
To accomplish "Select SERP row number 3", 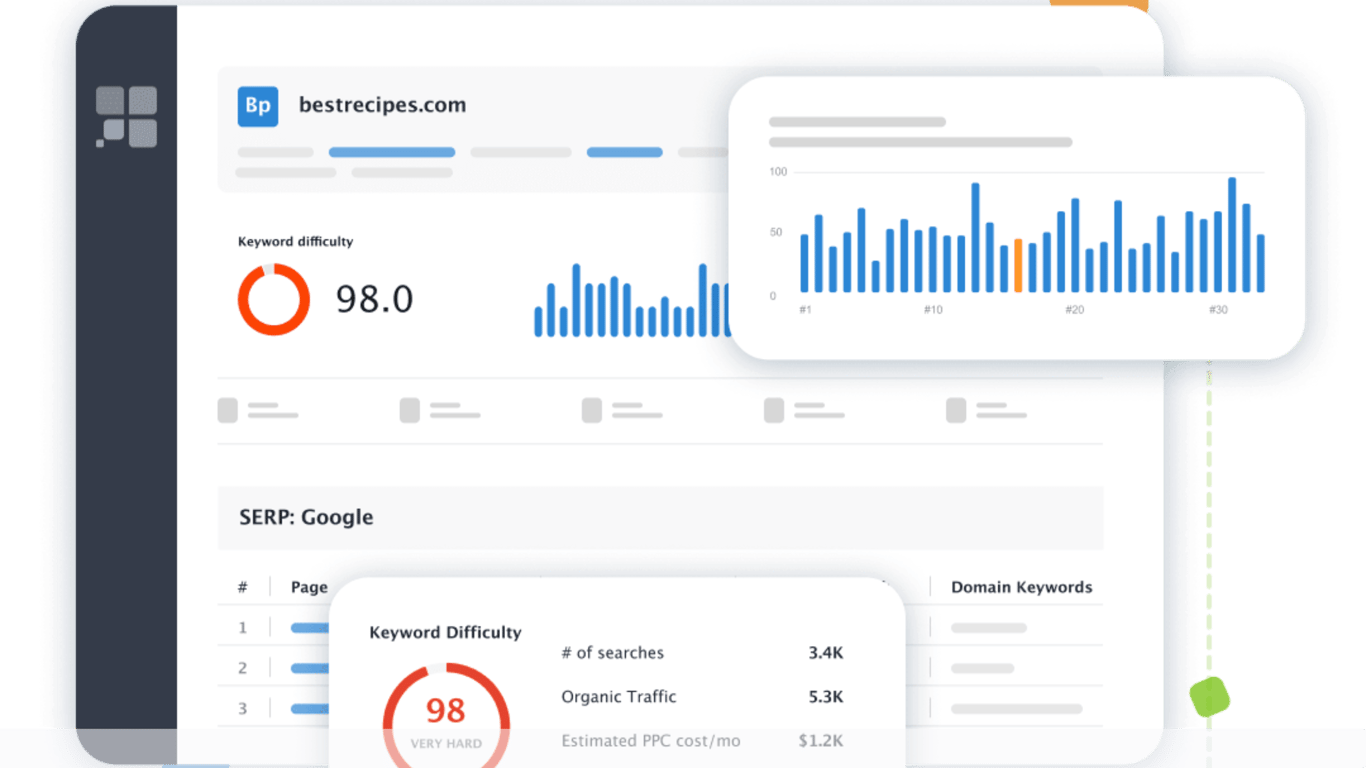I will 242,709.
